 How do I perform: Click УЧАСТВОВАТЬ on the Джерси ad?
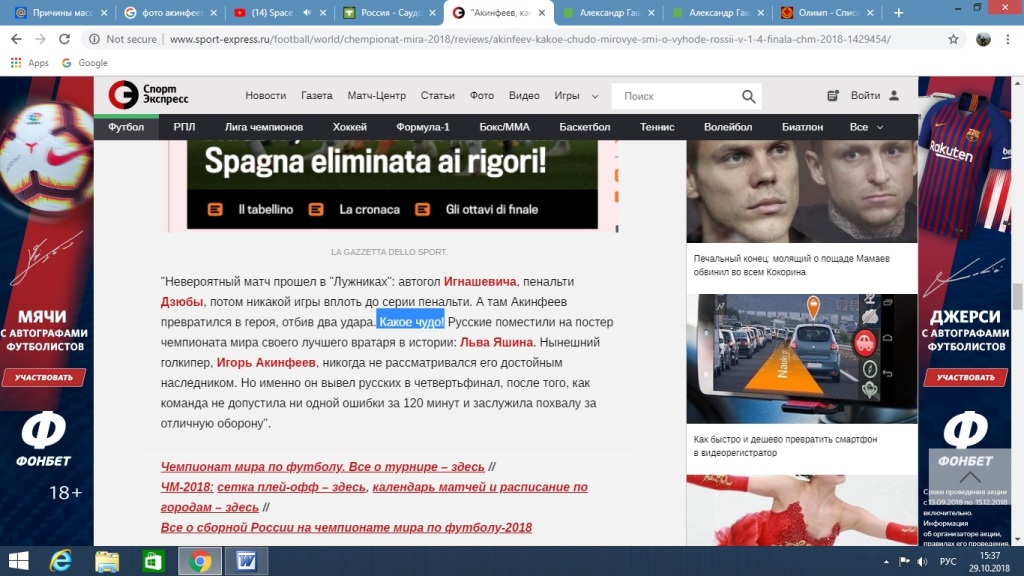[x=965, y=377]
